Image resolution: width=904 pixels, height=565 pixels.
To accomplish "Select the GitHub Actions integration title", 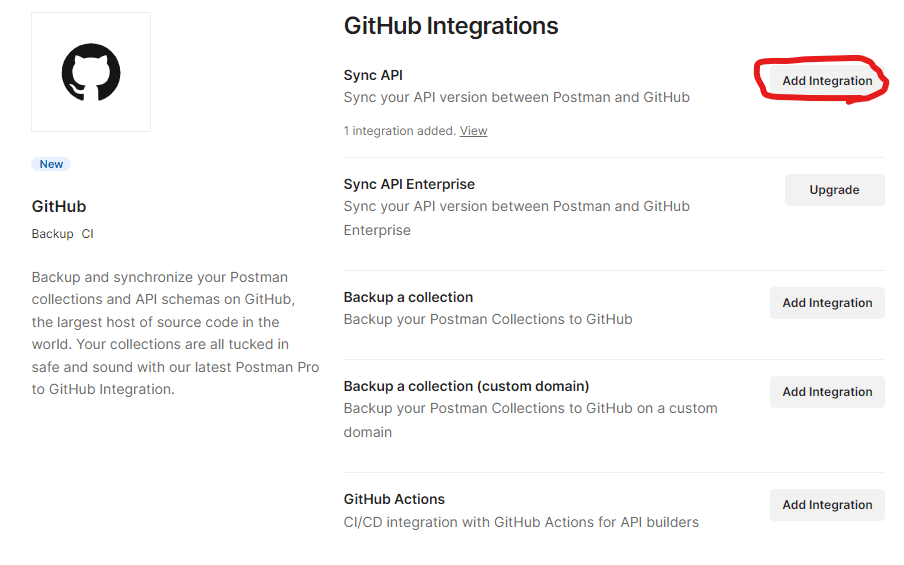I will (x=394, y=499).
